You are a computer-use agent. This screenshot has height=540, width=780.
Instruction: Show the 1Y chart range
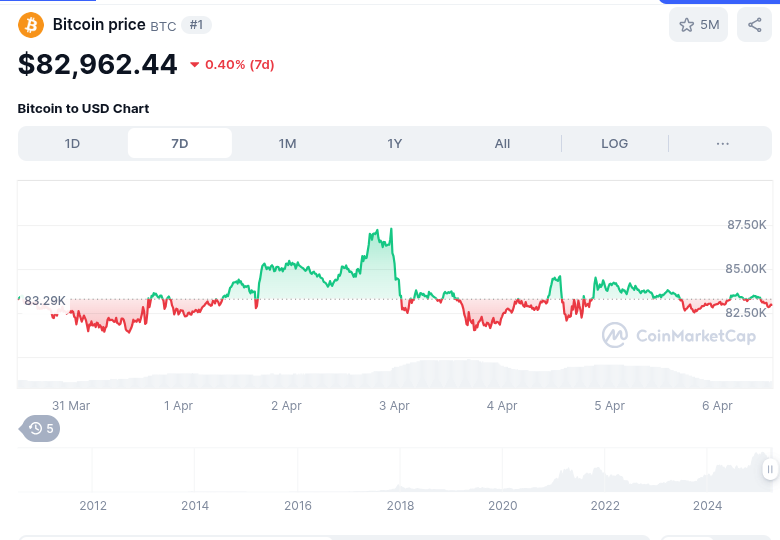tap(394, 144)
